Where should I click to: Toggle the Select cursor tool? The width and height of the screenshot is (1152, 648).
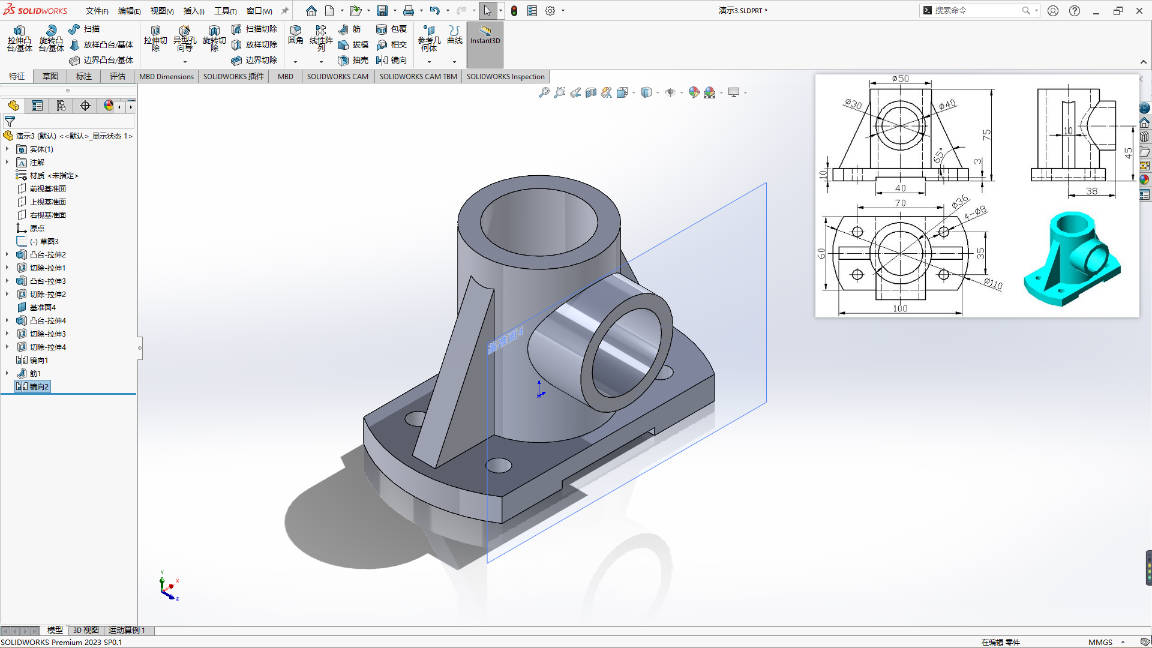point(487,10)
